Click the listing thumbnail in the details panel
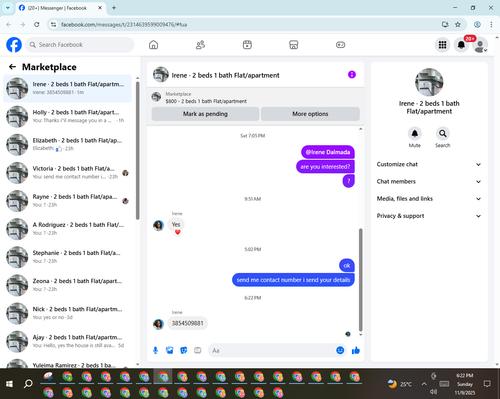Viewport: 500px width, 399px height. (x=429, y=82)
